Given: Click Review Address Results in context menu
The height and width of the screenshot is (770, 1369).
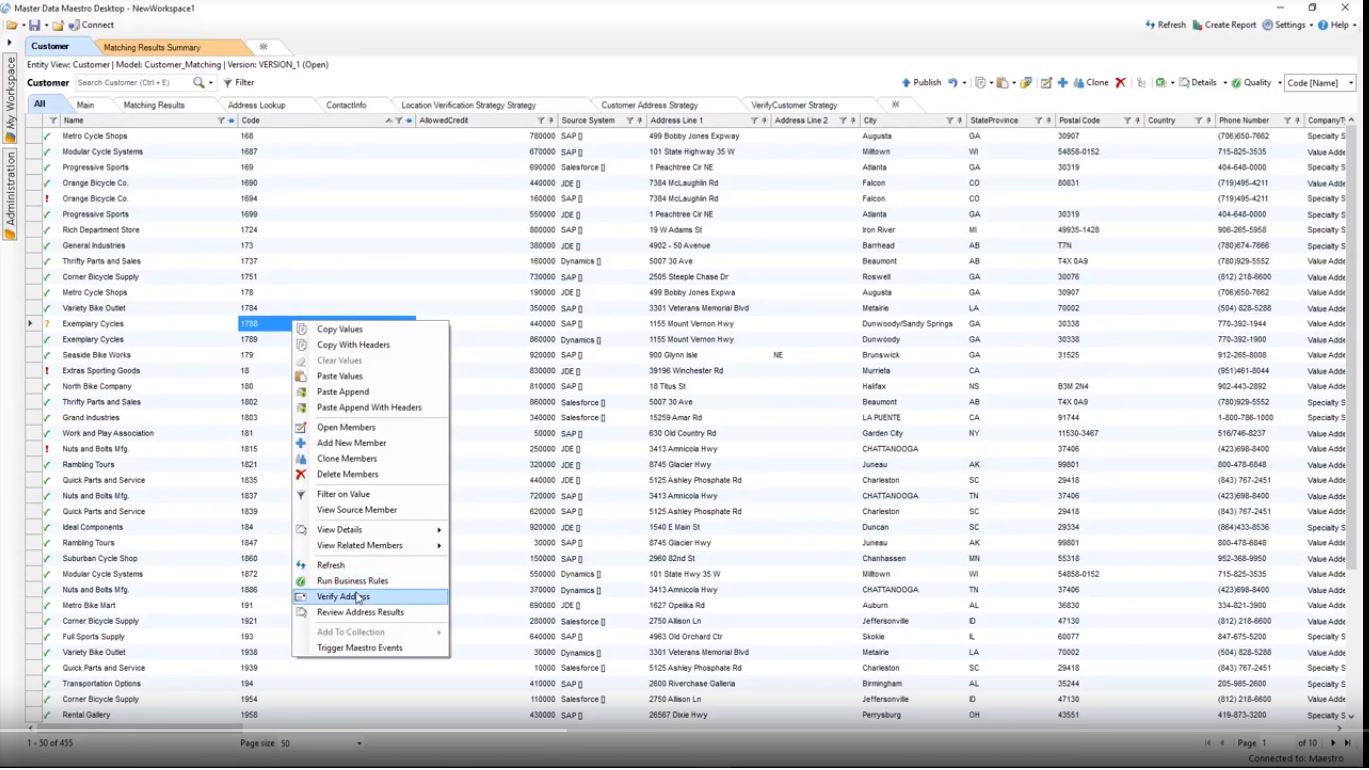Looking at the screenshot, I should [x=360, y=612].
